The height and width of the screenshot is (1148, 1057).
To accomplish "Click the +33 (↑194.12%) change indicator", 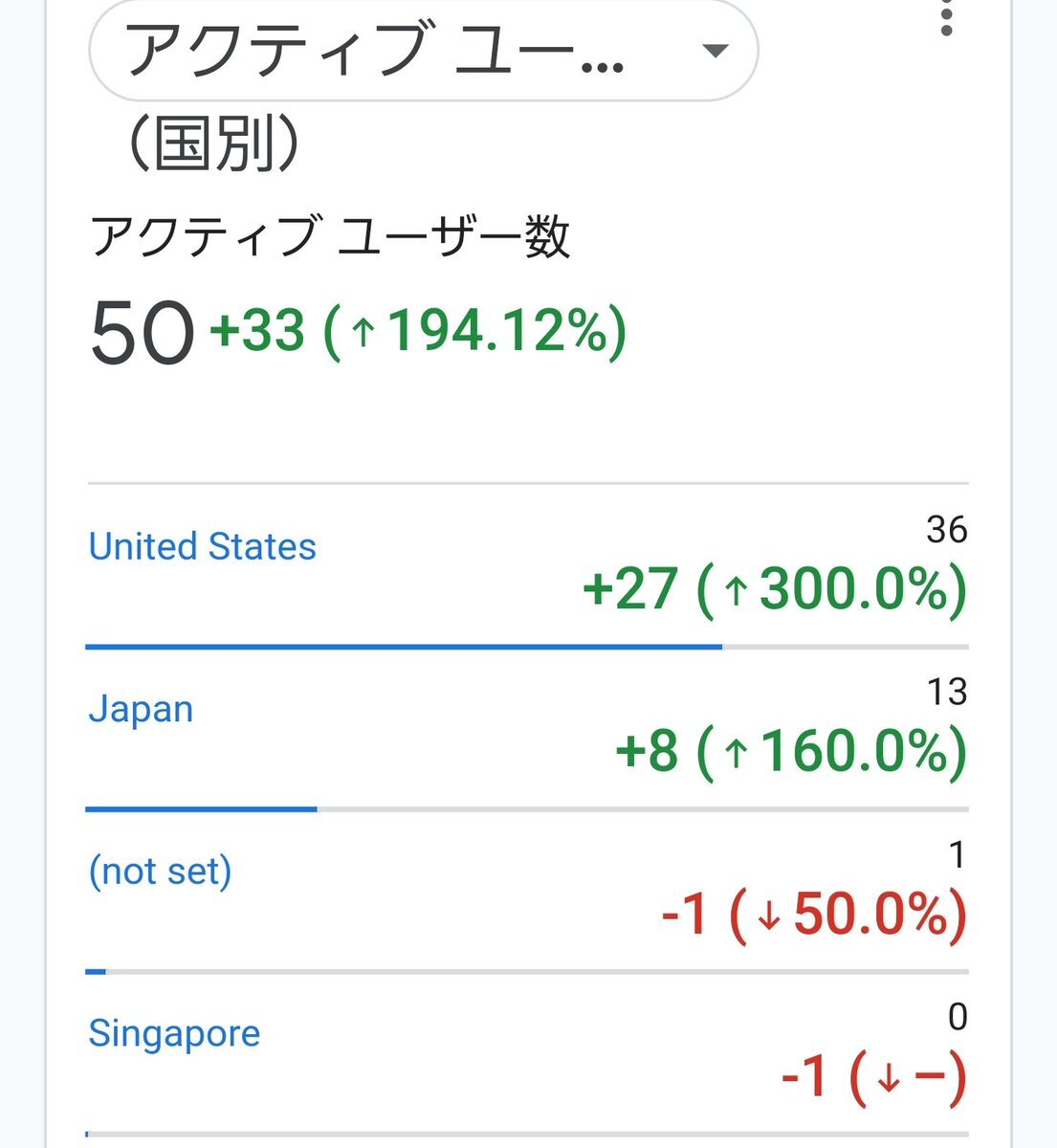I will [418, 331].
